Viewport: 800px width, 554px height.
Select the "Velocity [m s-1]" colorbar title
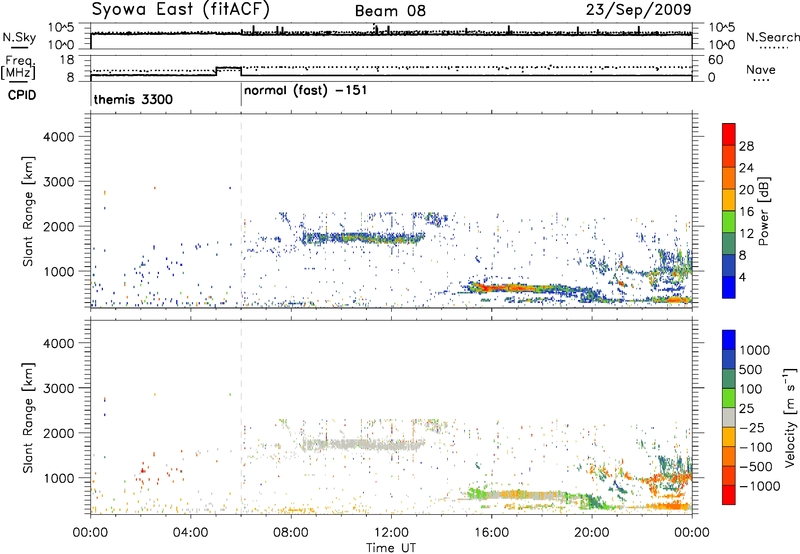[790, 417]
